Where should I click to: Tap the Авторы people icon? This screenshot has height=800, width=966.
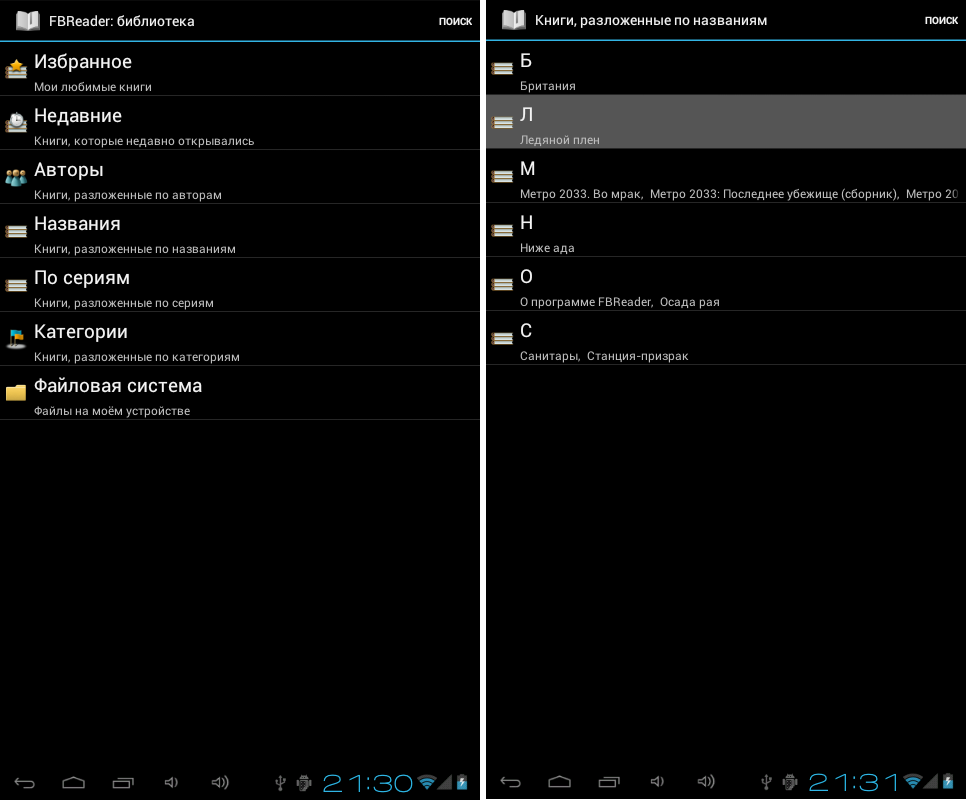point(16,177)
